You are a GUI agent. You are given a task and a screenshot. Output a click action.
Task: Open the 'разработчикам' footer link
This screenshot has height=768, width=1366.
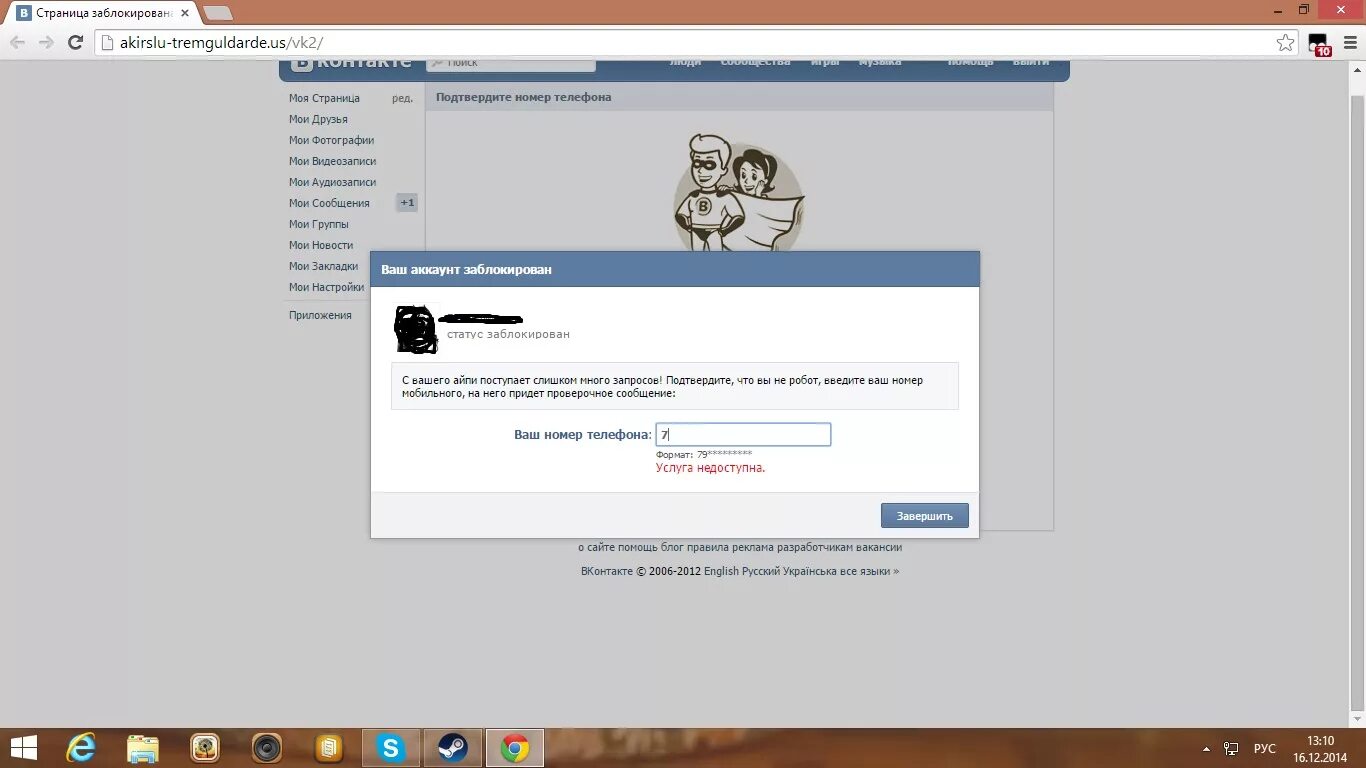(x=814, y=547)
